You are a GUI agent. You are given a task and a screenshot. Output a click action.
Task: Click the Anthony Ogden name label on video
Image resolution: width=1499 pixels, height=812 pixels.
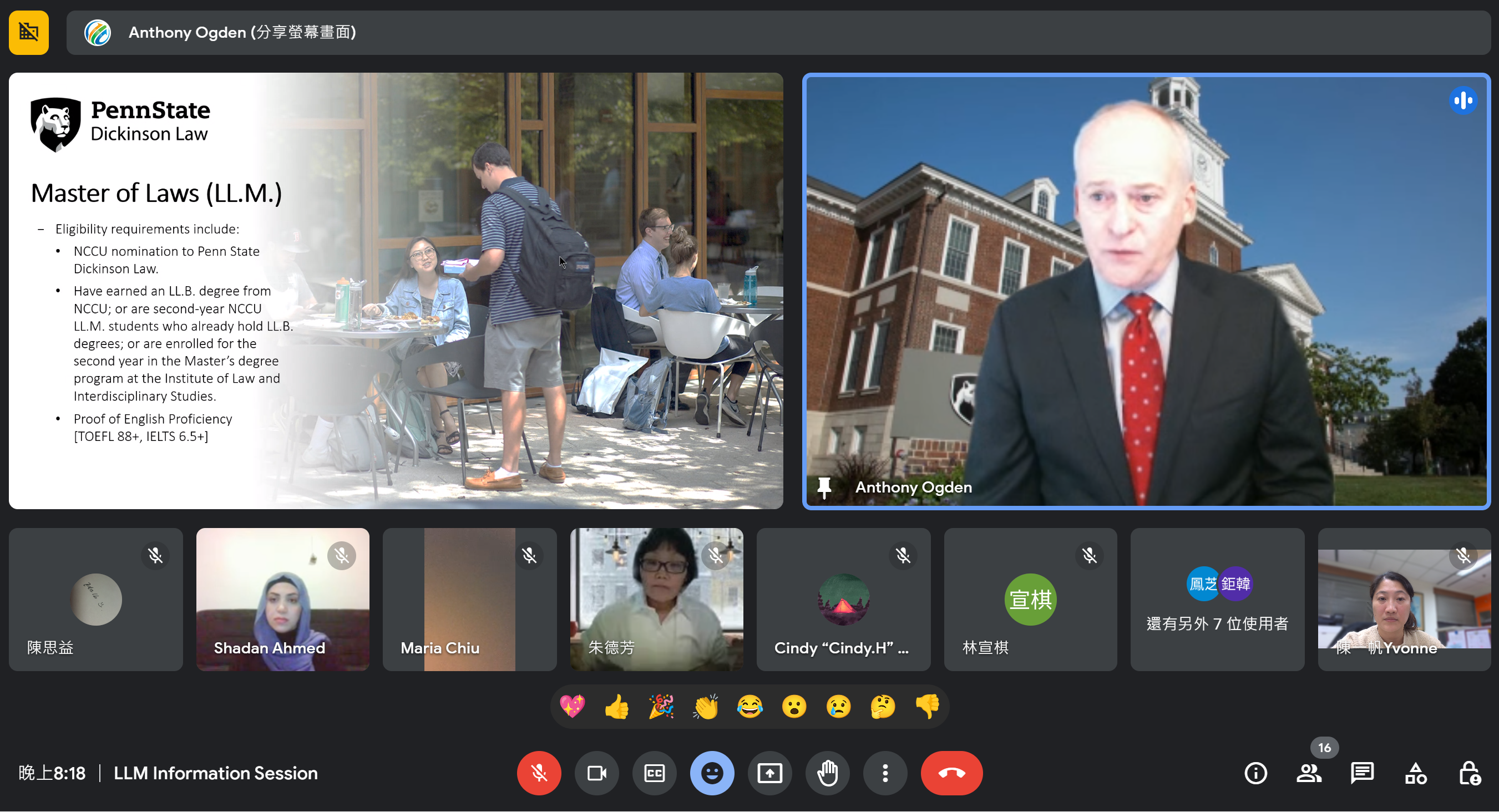point(914,488)
